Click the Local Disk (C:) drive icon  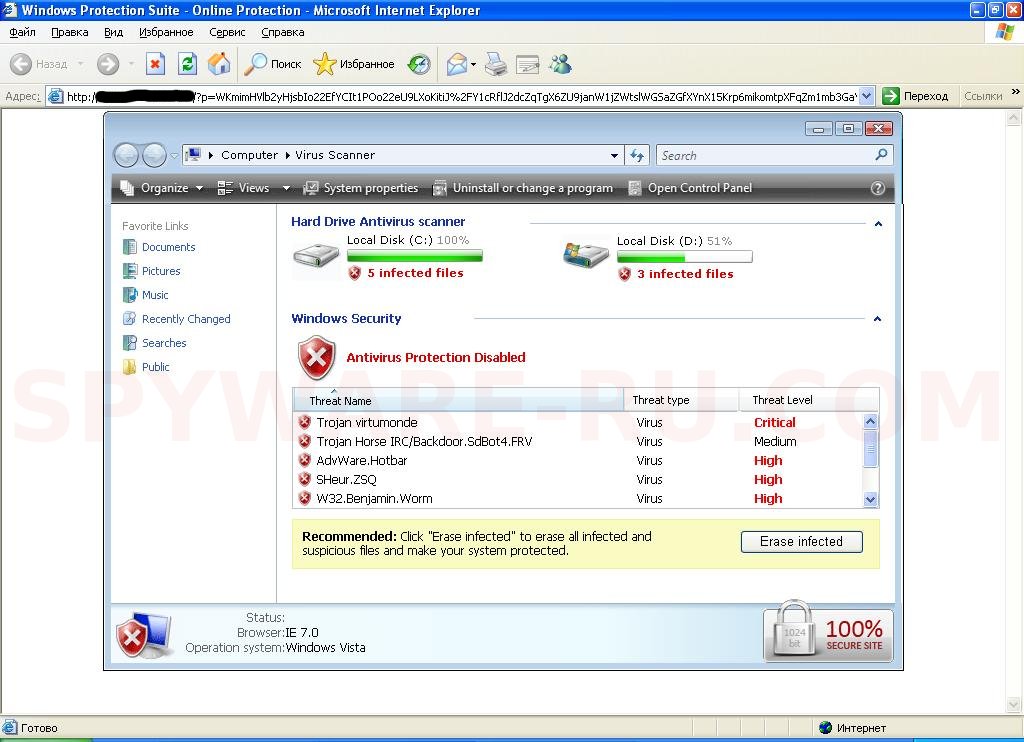315,255
